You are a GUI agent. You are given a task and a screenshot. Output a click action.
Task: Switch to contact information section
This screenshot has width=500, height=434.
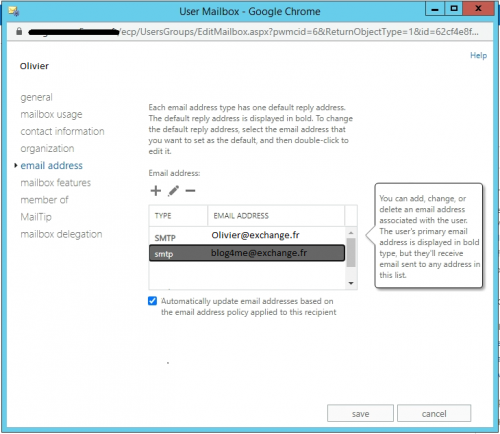pos(62,131)
